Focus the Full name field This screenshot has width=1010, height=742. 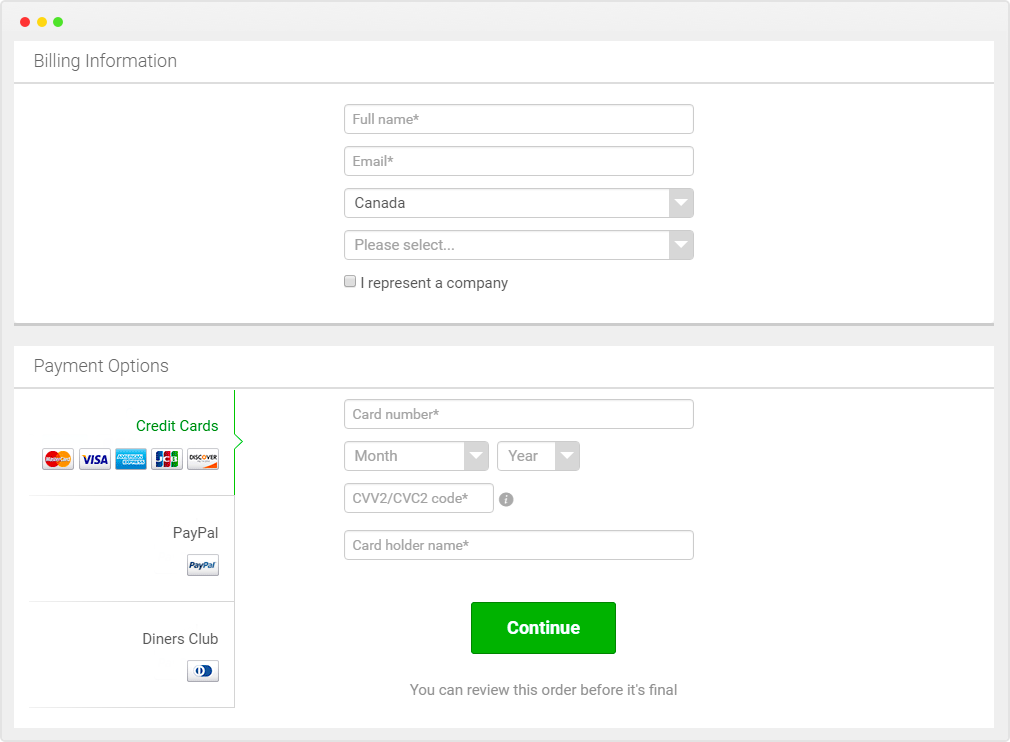coord(519,119)
